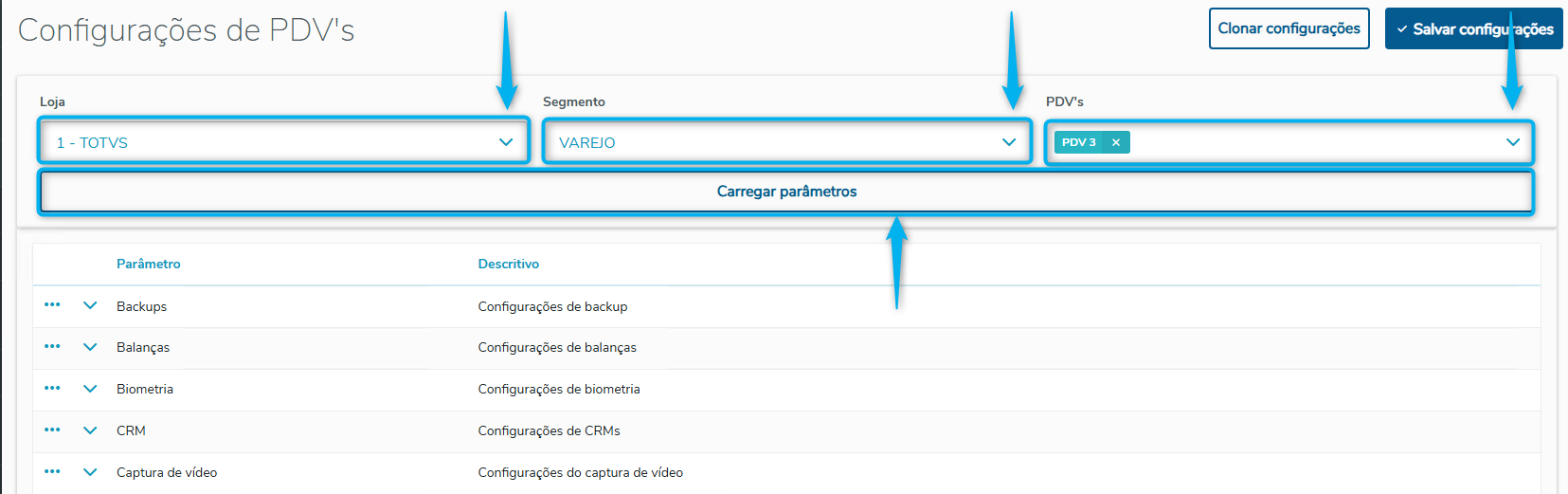1568x494 pixels.
Task: Click the Descritivo column header
Action: point(509,264)
